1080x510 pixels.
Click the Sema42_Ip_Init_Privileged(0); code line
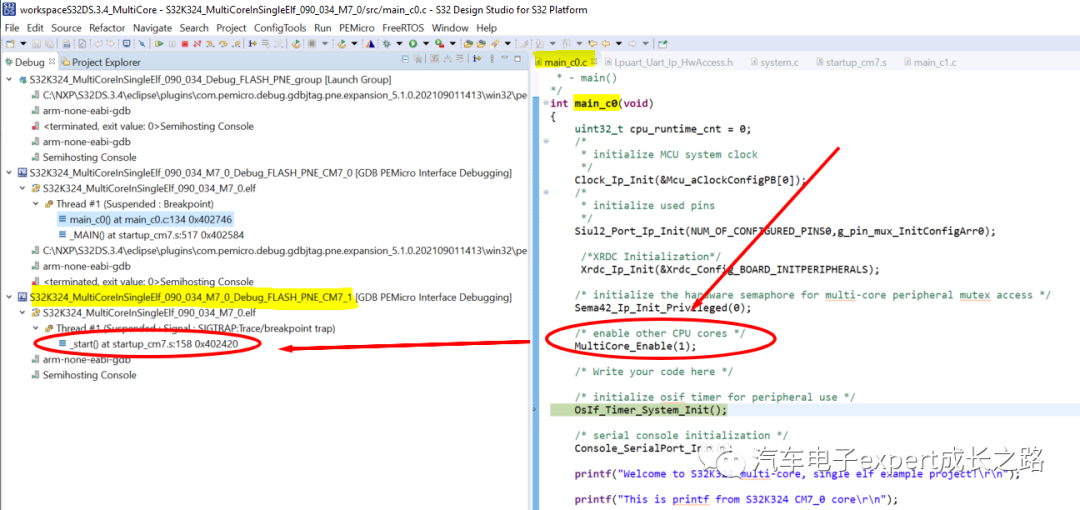click(x=662, y=307)
